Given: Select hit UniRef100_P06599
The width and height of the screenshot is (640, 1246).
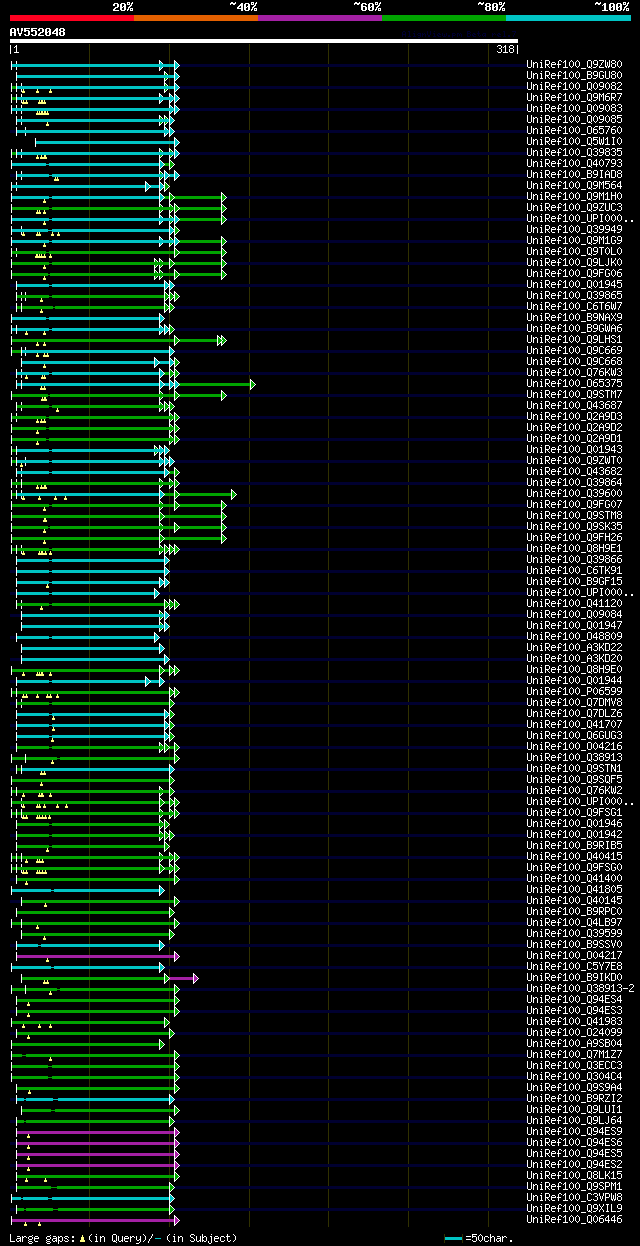Looking at the screenshot, I should pos(574,692).
